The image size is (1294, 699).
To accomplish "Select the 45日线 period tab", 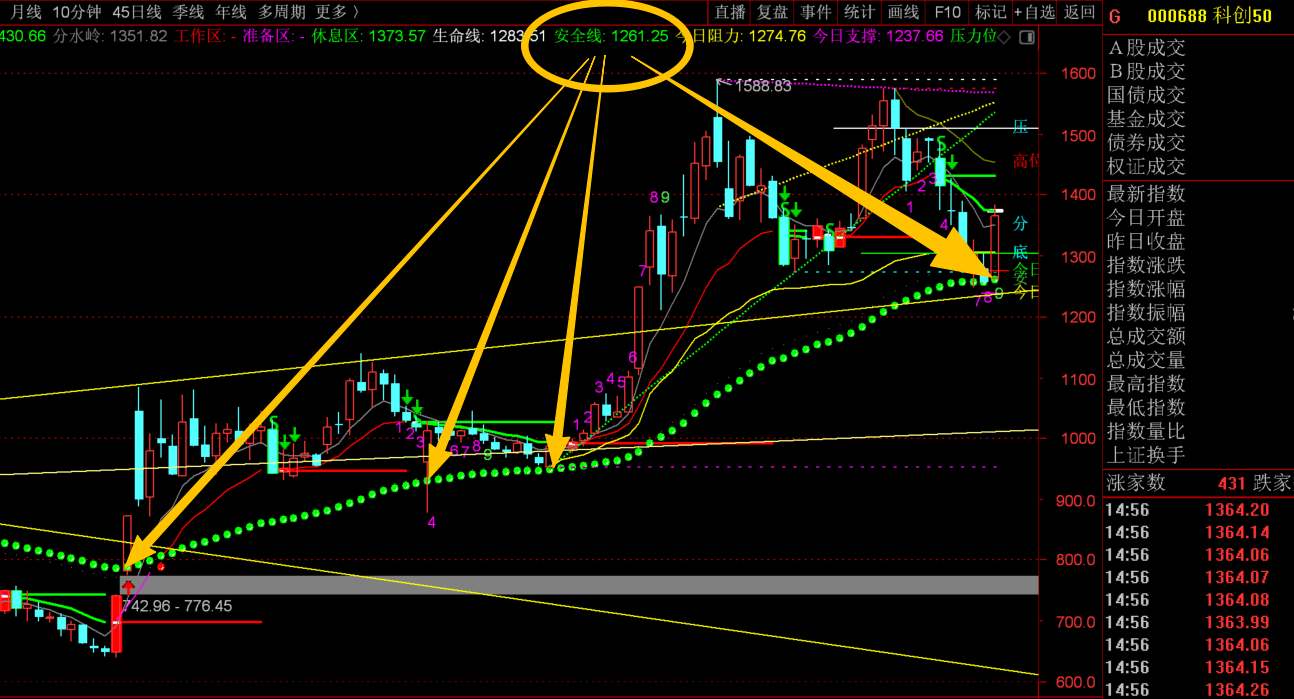I will (x=137, y=12).
